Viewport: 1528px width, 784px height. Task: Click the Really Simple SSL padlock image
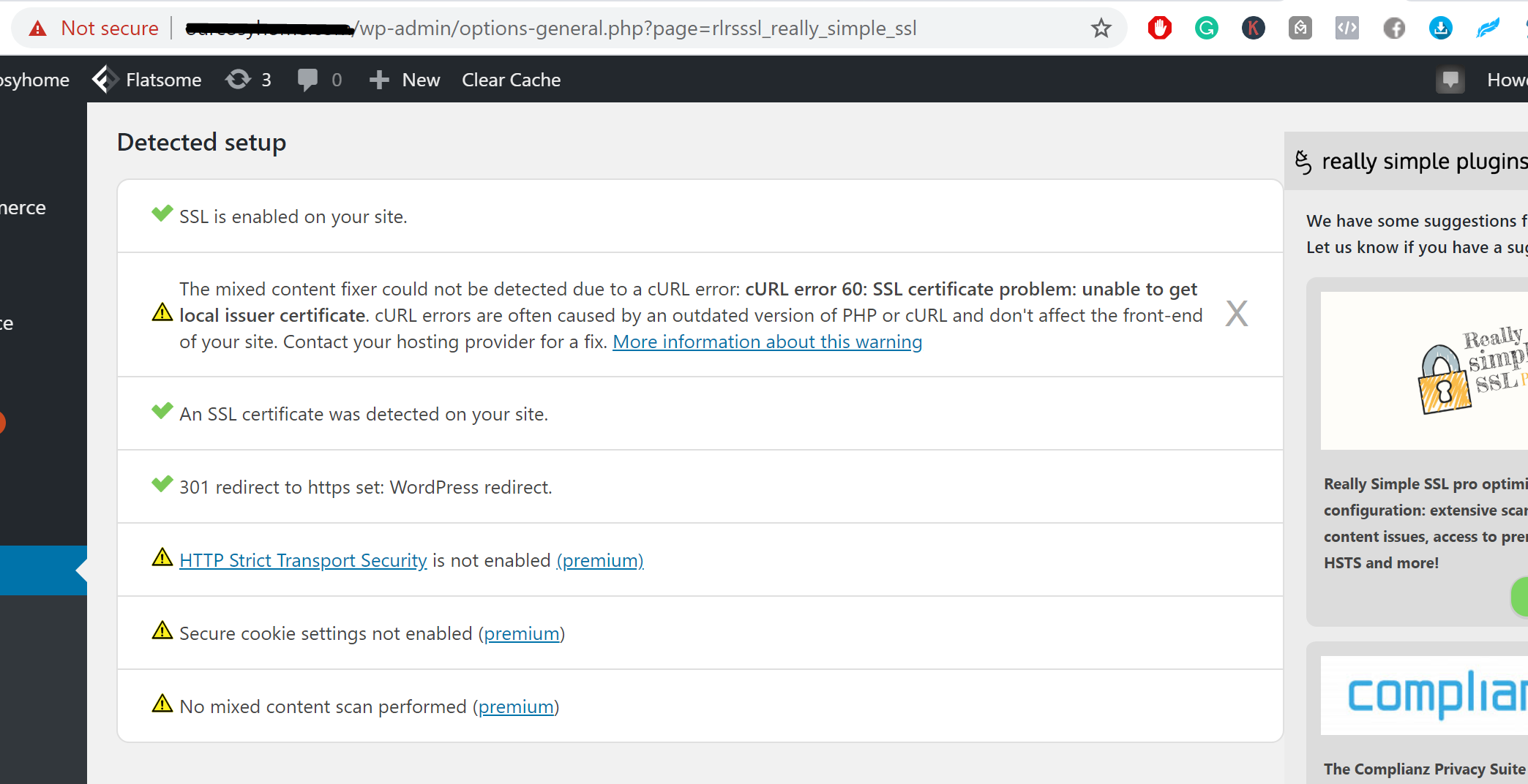1443,379
